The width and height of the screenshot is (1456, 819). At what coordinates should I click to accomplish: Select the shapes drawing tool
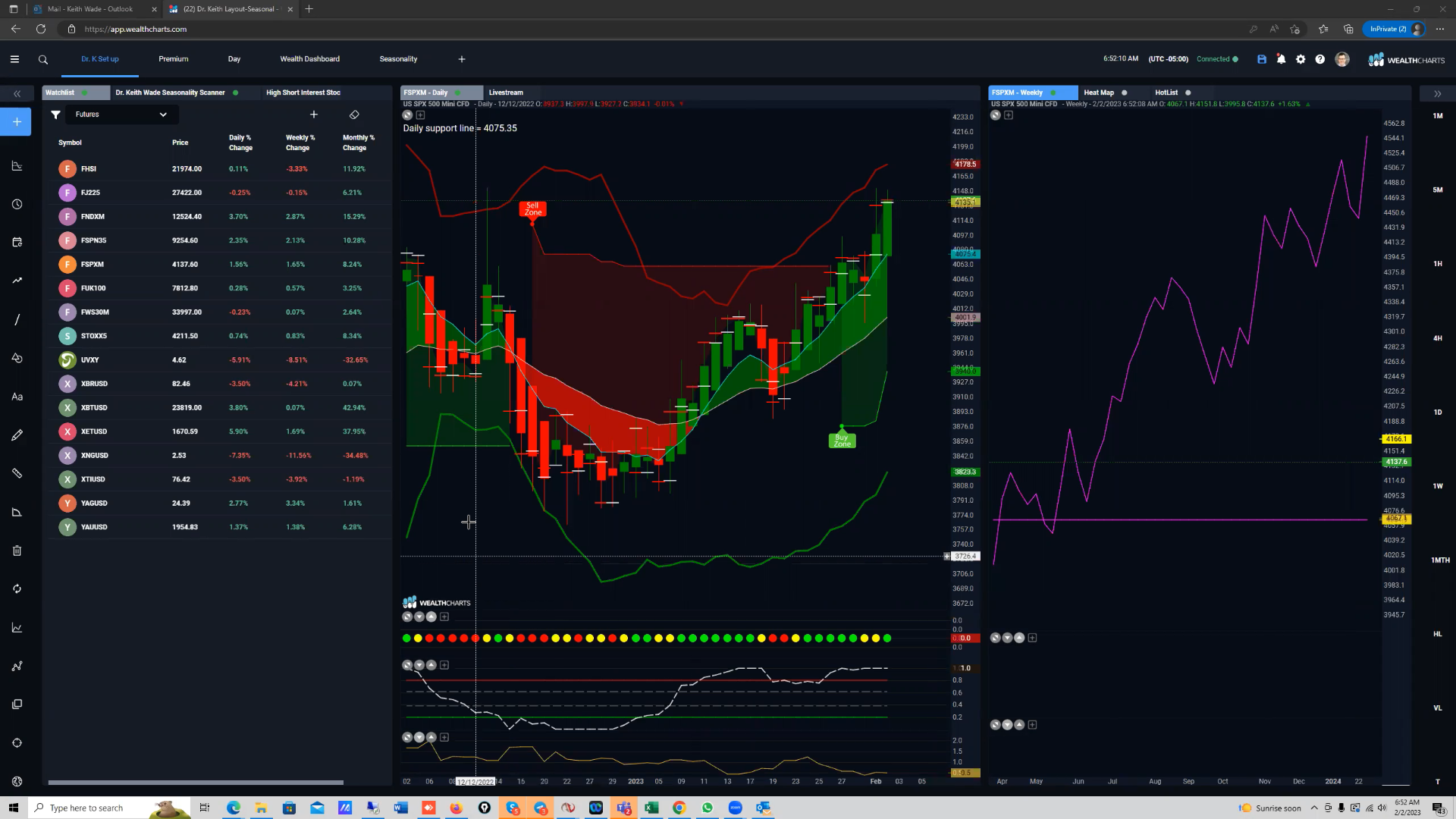17,358
